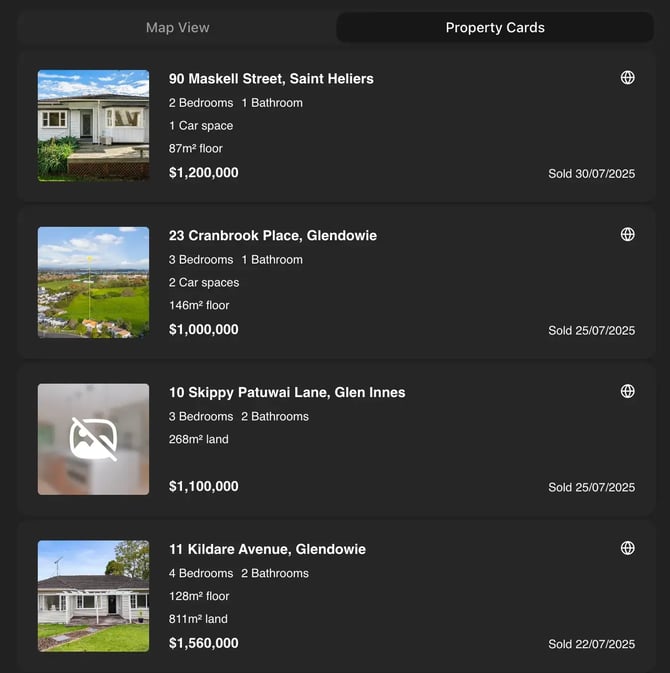Click no-photo placeholder icon for Skippy Patuwai Lane
This screenshot has height=673, width=670.
[93, 439]
